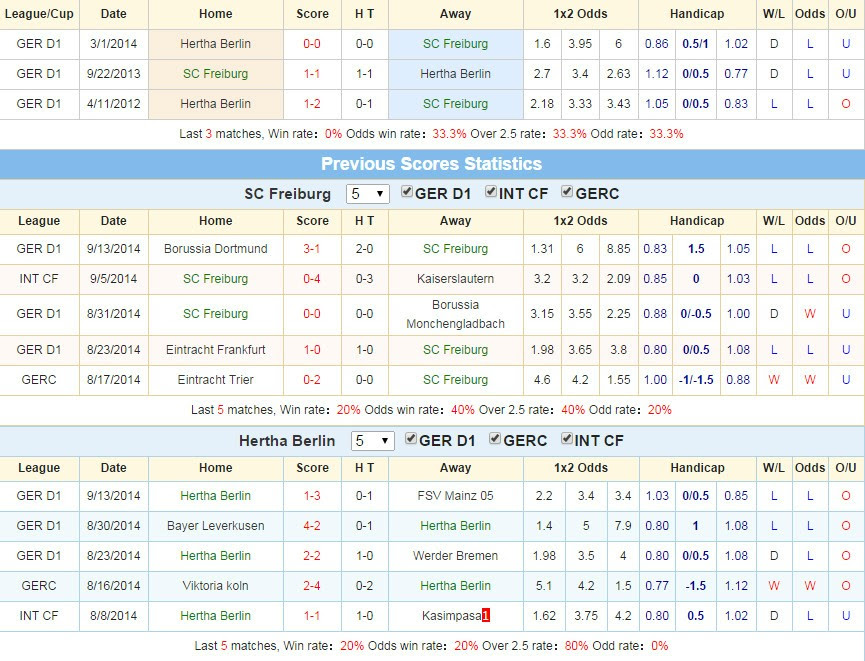The image size is (865, 661).
Task: Open SC Freiburg match count dropdown
Action: [367, 194]
